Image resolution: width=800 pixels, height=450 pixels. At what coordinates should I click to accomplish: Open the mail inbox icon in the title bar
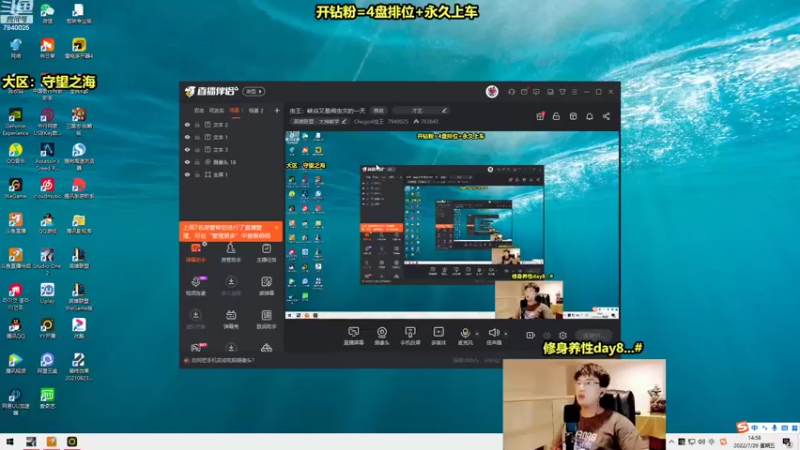coord(524,92)
